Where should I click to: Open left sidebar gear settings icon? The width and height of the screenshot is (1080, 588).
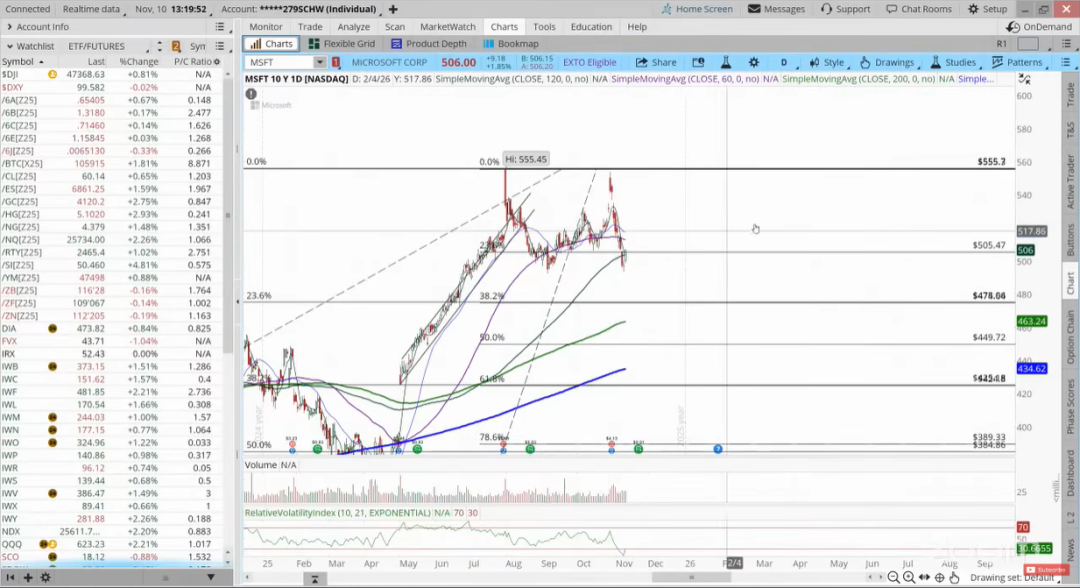coord(45,578)
